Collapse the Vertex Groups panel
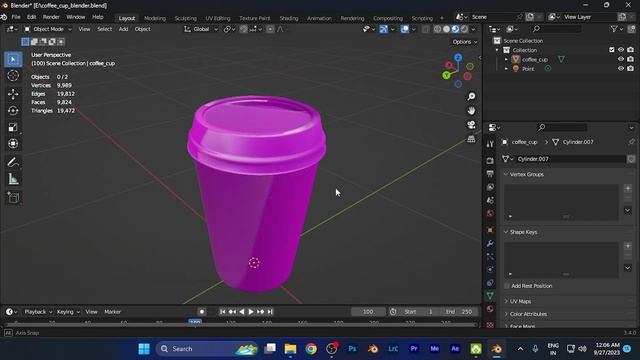 [x=527, y=175]
